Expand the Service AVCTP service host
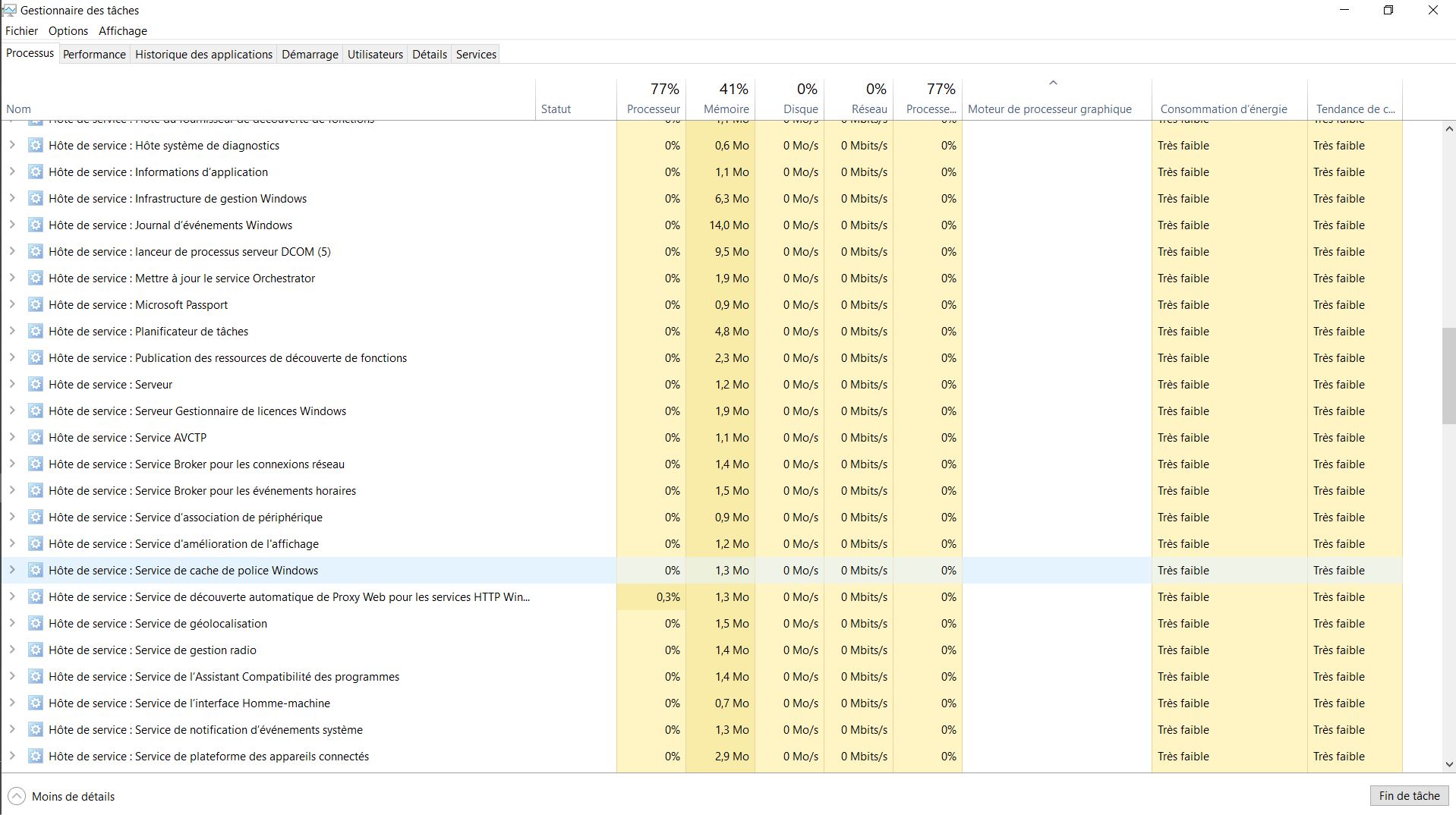 (12, 437)
